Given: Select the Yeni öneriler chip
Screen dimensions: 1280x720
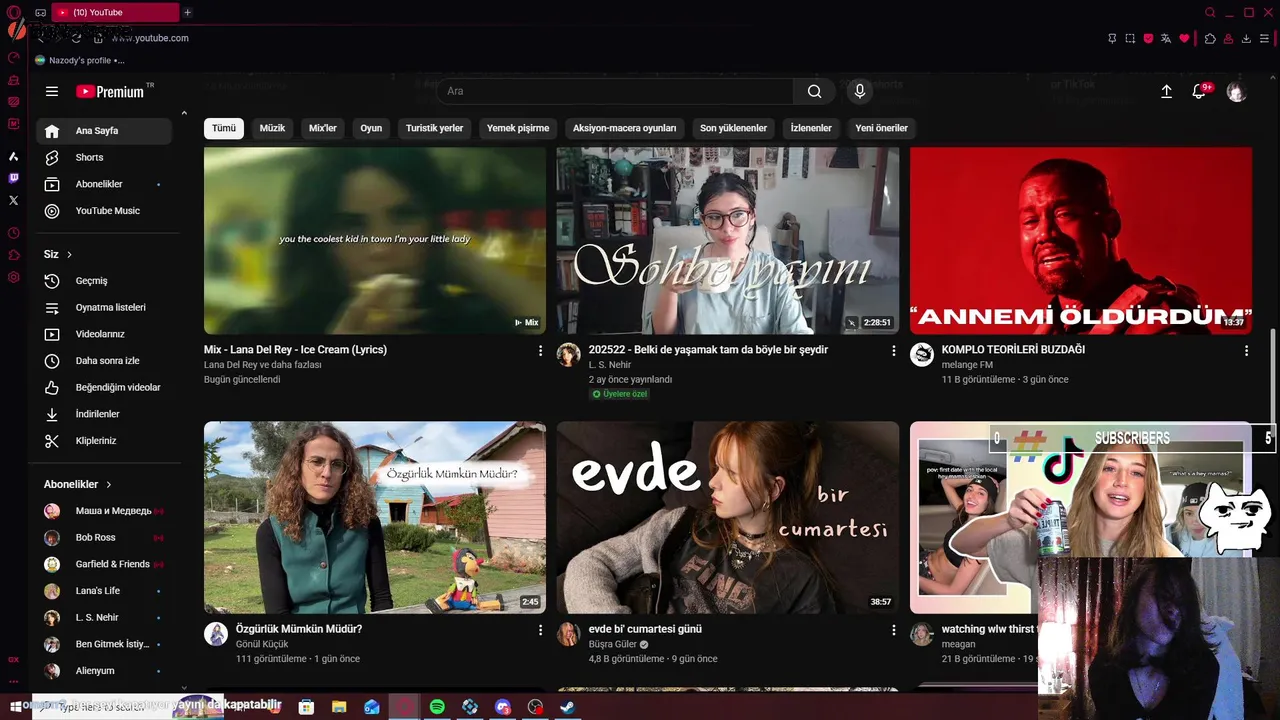Looking at the screenshot, I should click(881, 128).
